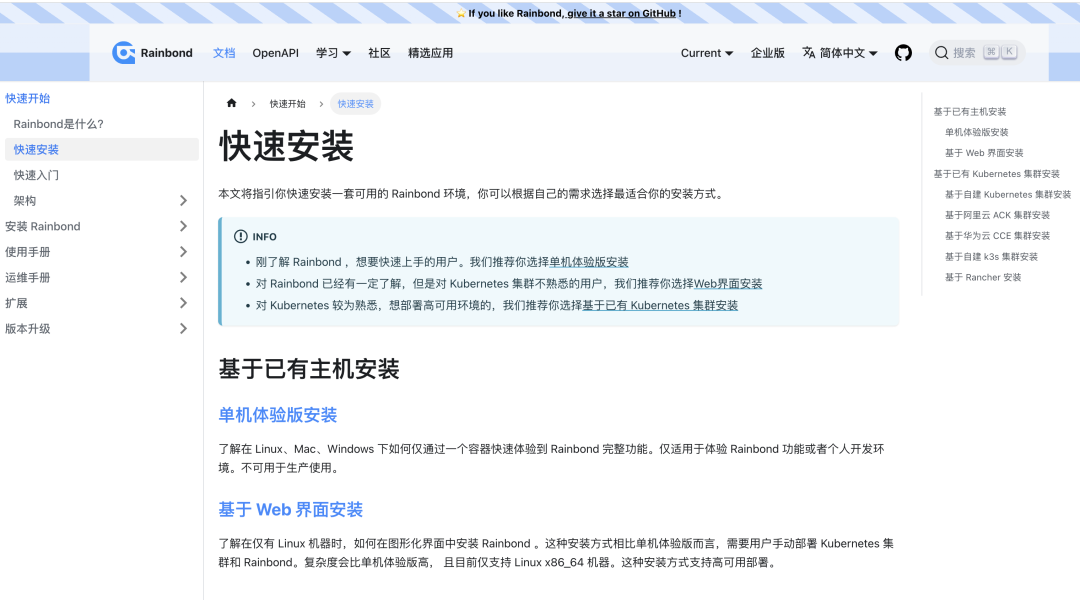Go to home via breadcrumb house icon
1080x600 pixels.
tap(231, 103)
